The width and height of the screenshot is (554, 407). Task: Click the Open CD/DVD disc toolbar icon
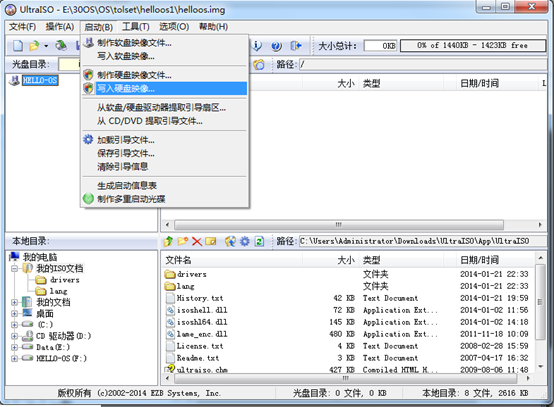[61, 46]
